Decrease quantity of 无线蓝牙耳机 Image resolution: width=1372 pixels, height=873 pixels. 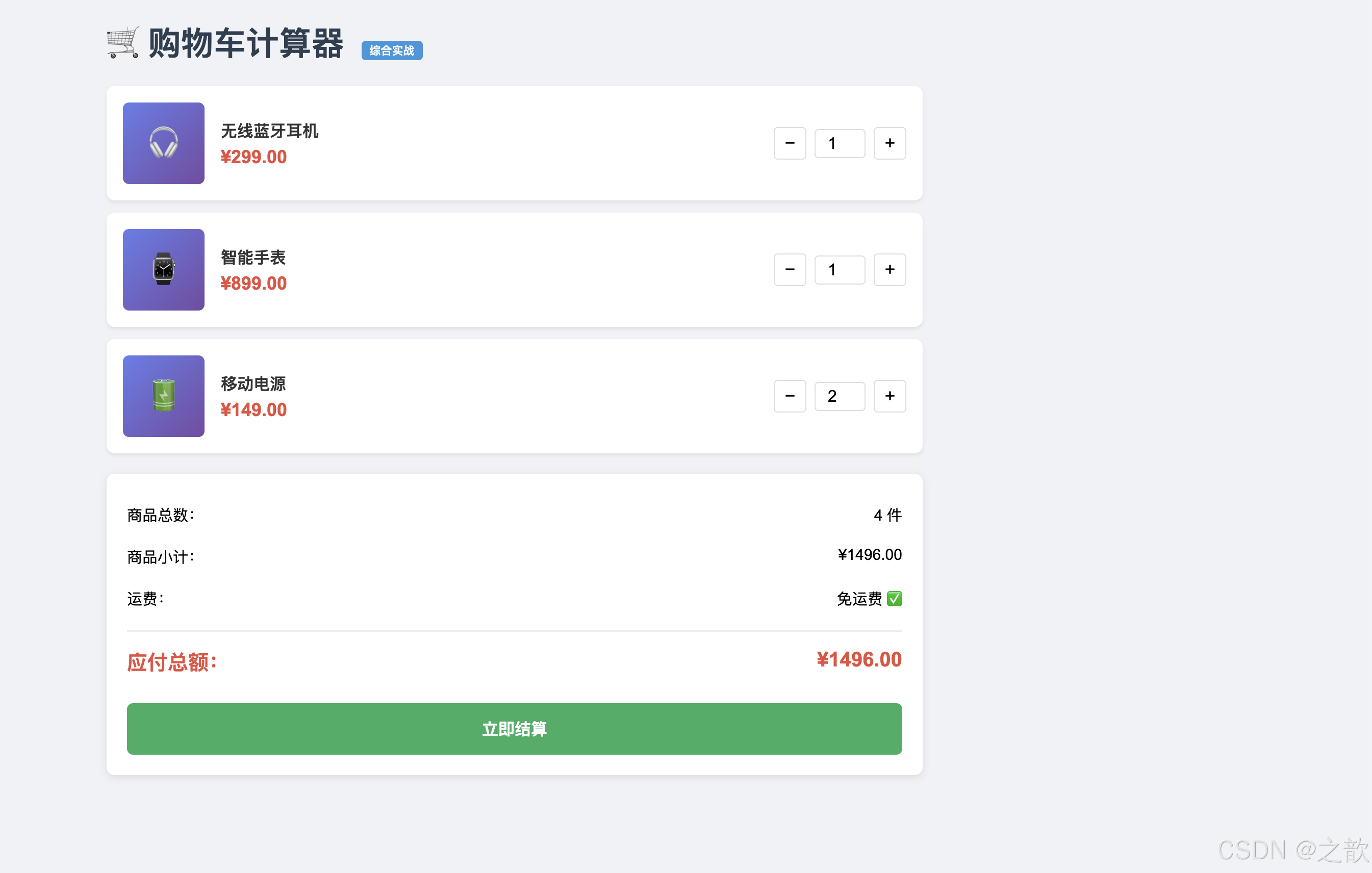pos(790,143)
